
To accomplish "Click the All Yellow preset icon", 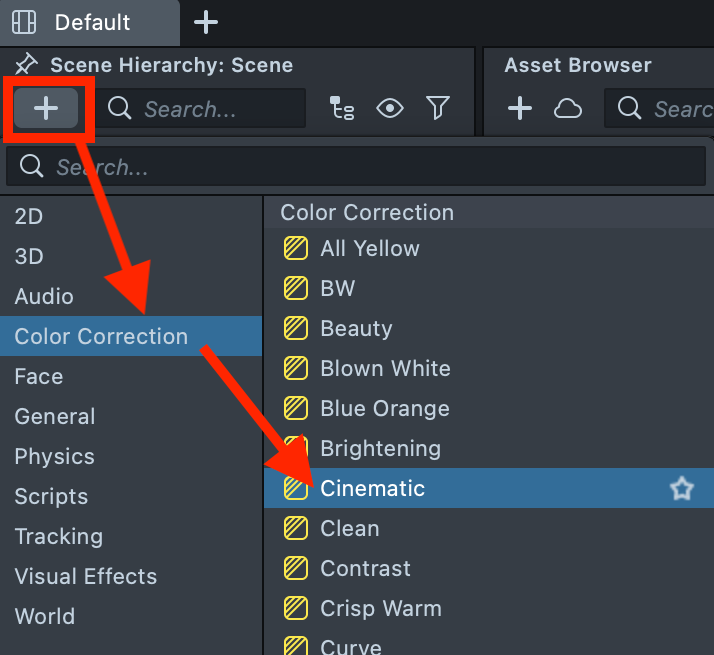I will (295, 249).
